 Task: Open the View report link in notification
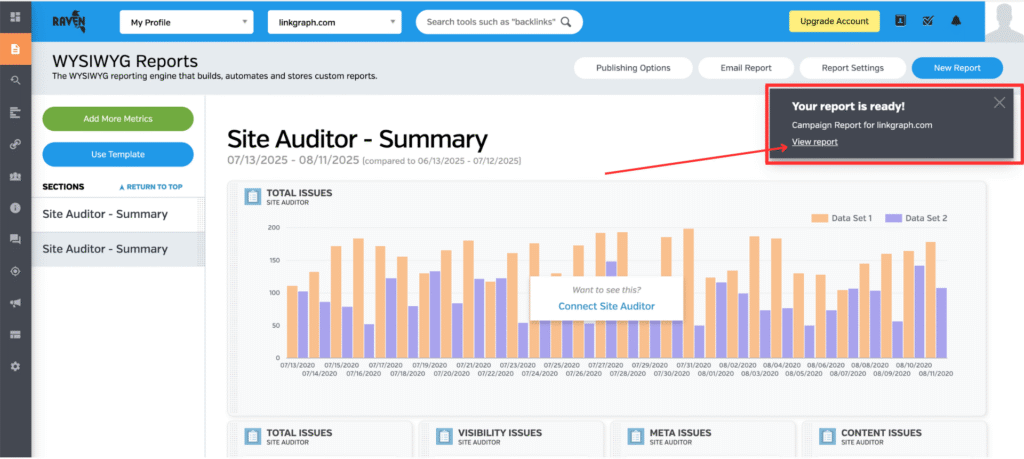(x=814, y=142)
